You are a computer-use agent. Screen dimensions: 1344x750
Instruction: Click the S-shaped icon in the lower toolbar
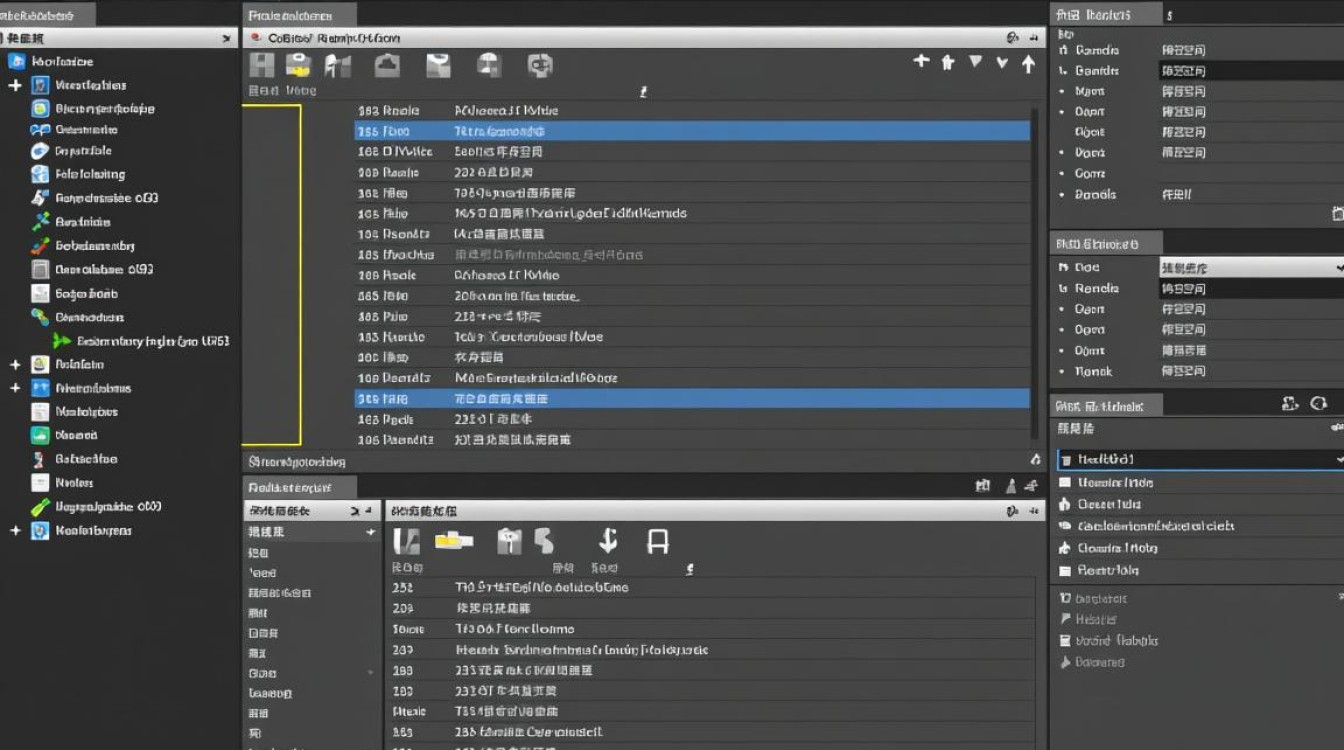[x=544, y=541]
